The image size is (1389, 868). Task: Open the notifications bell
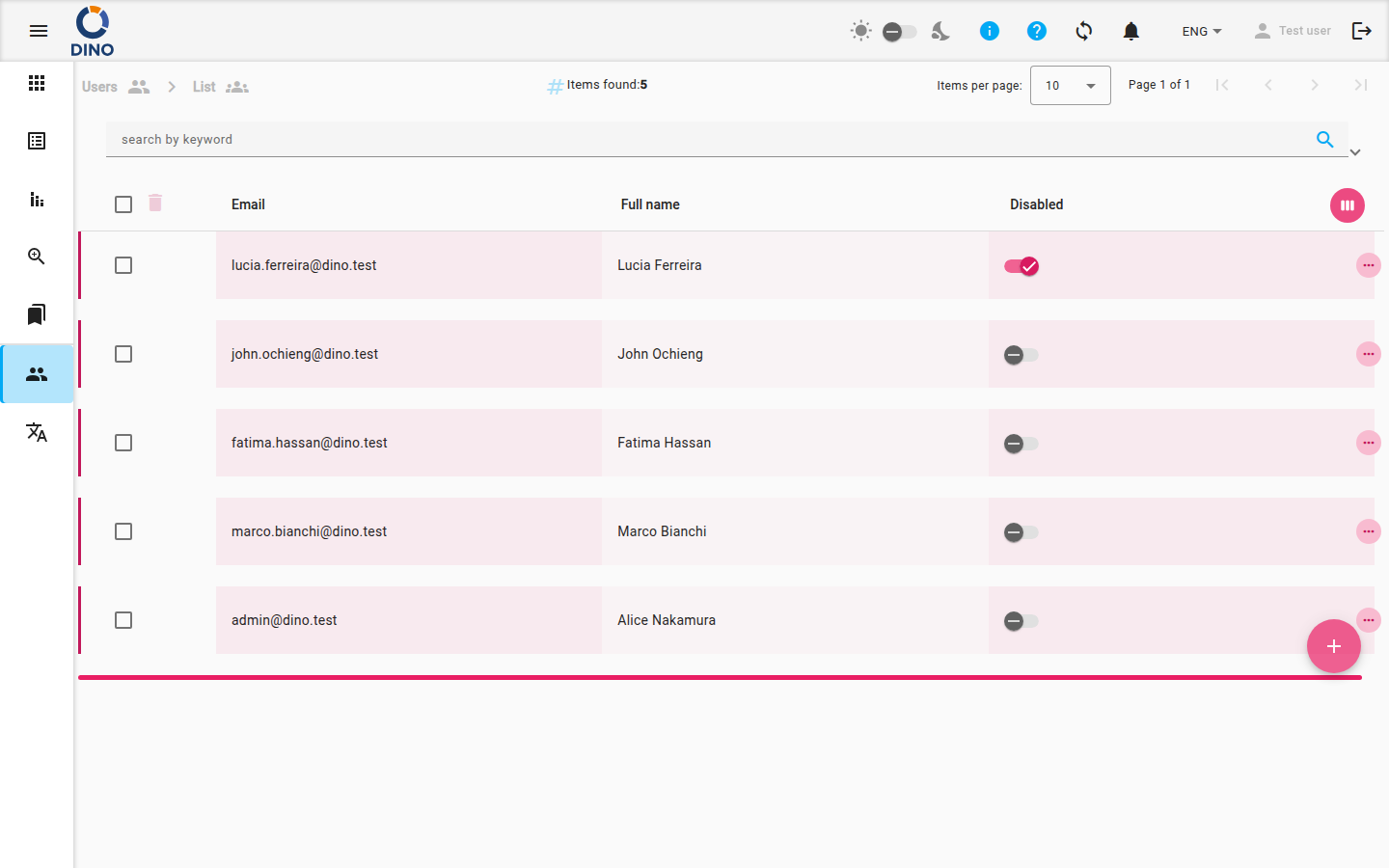[1130, 31]
